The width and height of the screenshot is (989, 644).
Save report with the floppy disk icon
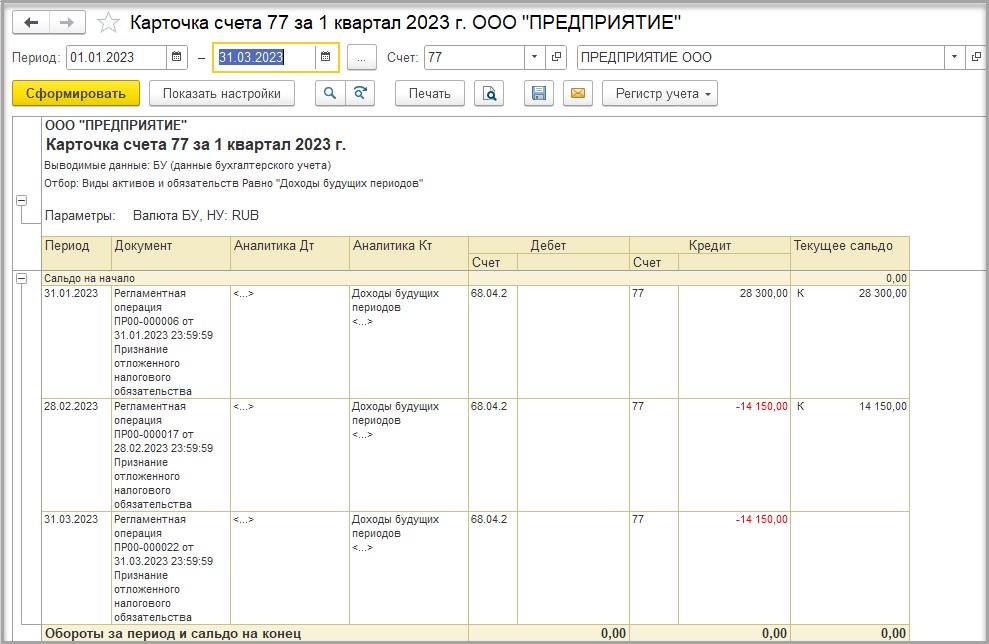click(539, 93)
